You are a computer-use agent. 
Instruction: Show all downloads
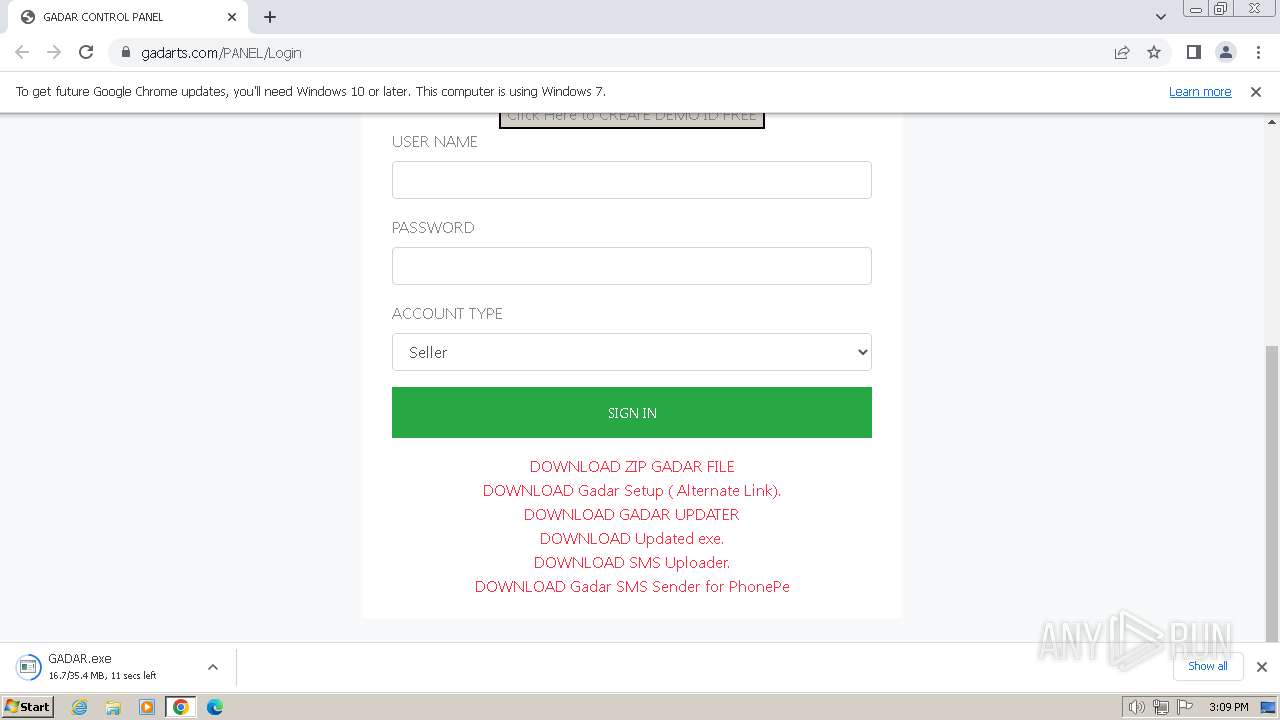click(x=1208, y=666)
